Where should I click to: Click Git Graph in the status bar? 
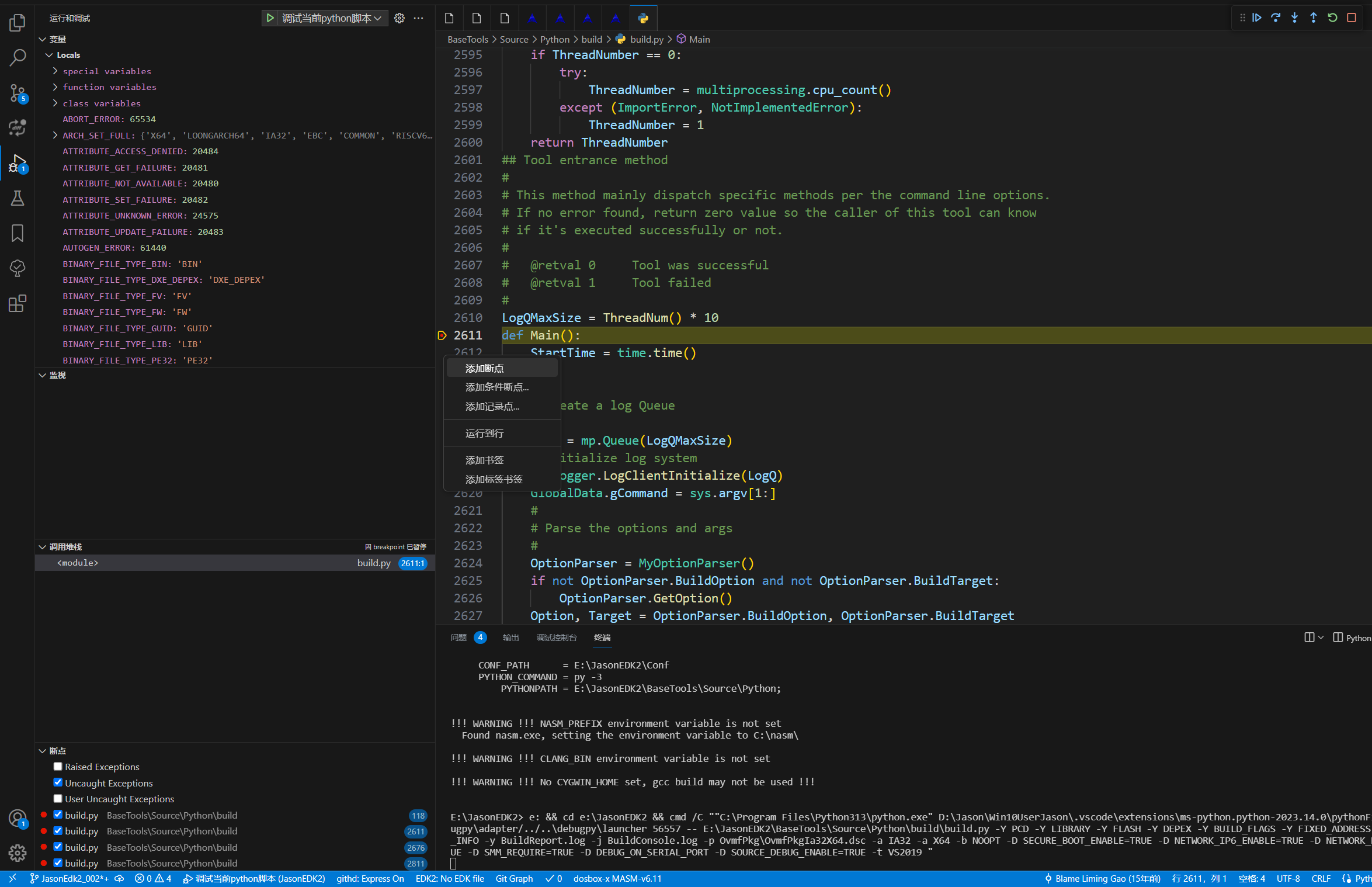[x=514, y=878]
